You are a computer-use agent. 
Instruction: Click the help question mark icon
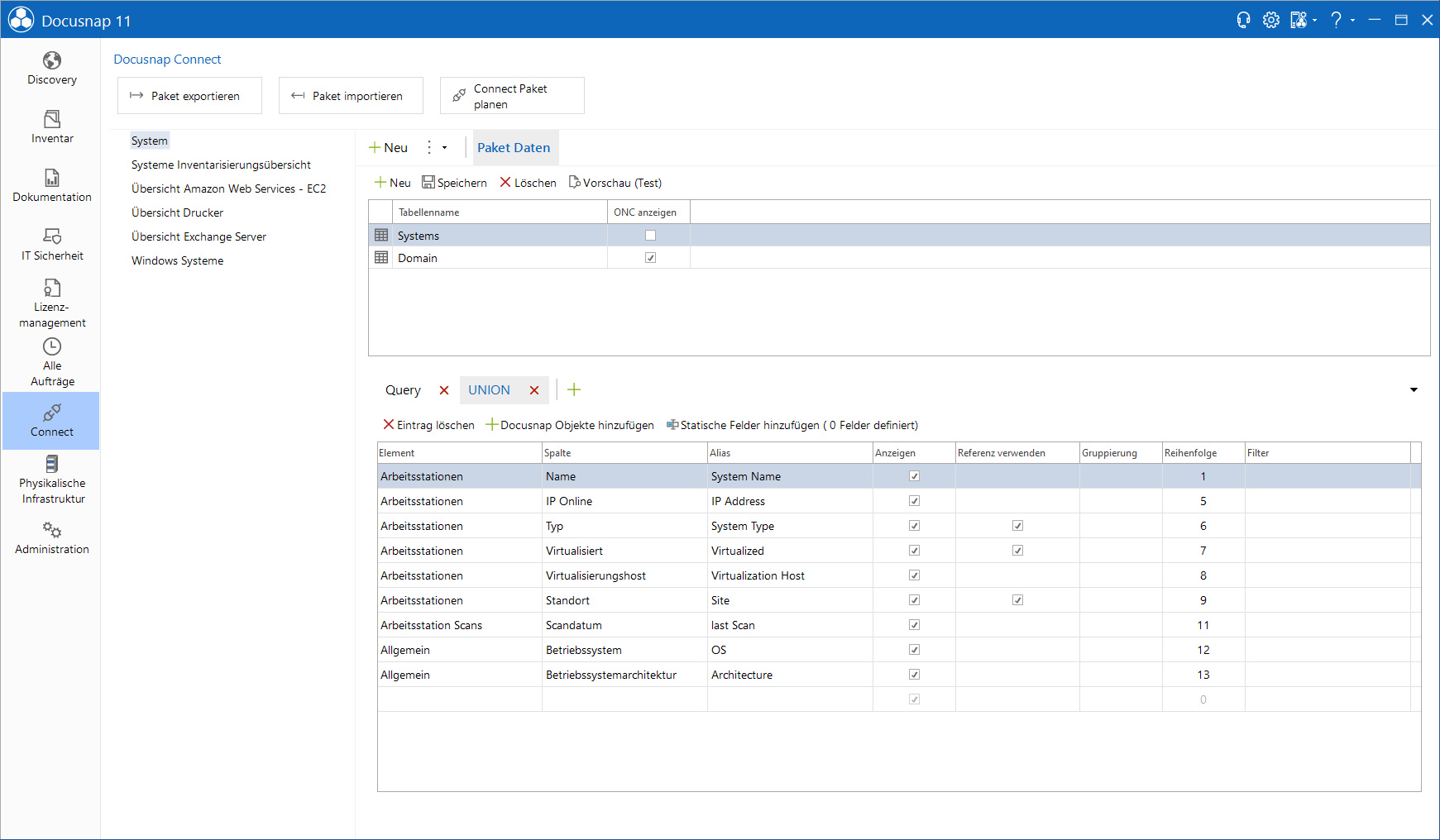[x=1336, y=20]
